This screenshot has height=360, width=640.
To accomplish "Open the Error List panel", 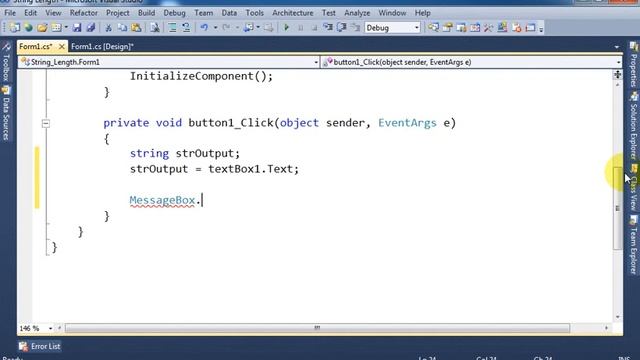I will [x=40, y=346].
